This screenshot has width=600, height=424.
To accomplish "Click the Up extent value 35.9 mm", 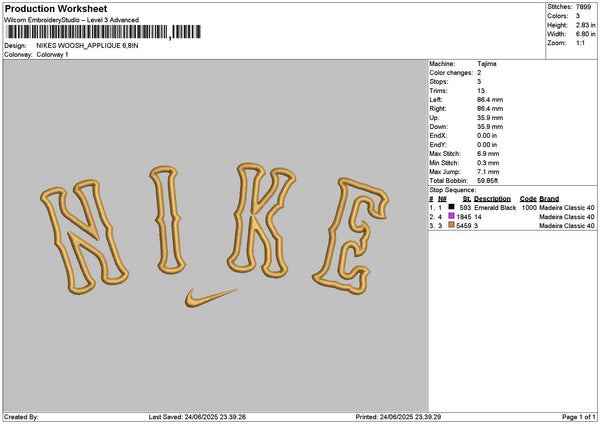I will (x=490, y=118).
